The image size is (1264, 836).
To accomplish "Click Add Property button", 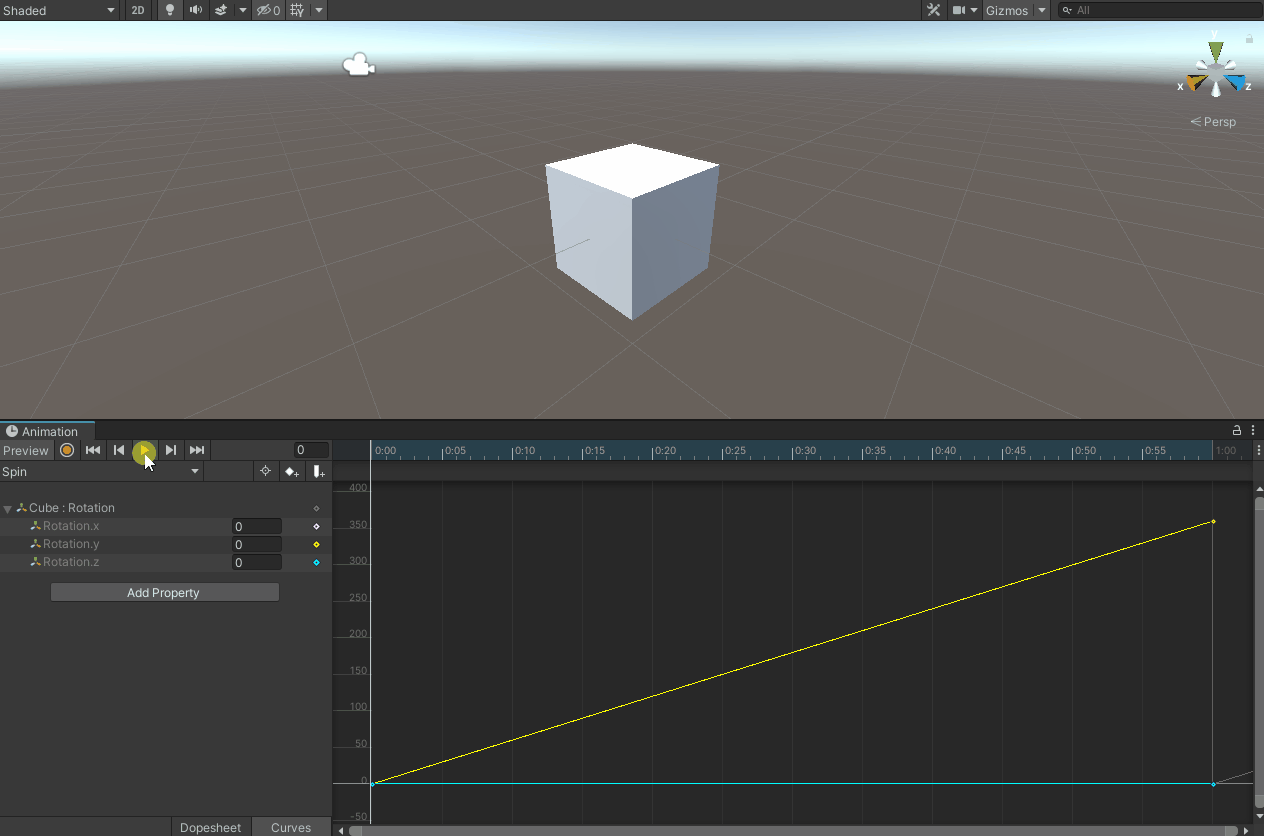I will point(165,593).
